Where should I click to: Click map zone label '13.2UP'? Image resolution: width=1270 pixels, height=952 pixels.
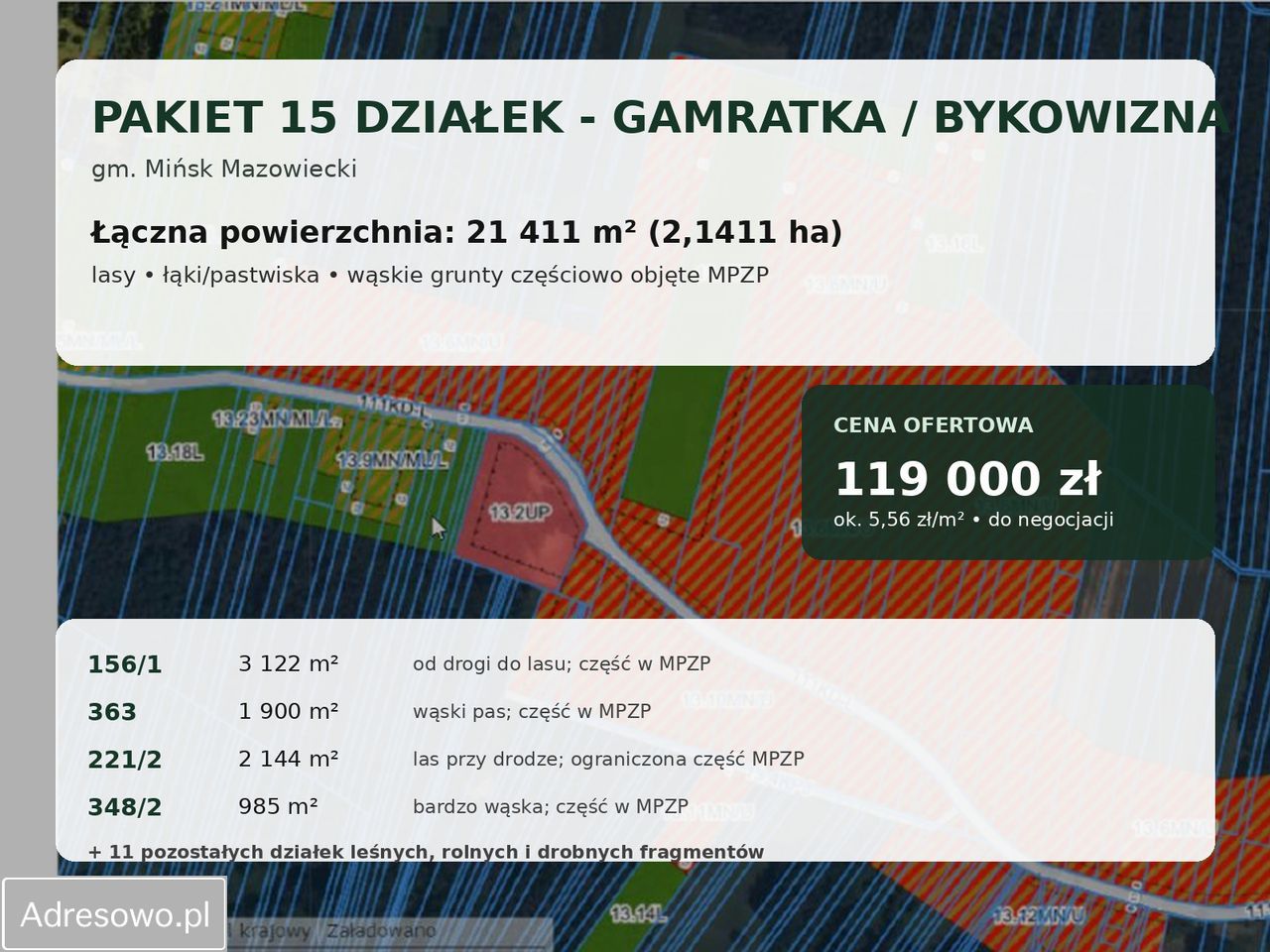point(520,513)
